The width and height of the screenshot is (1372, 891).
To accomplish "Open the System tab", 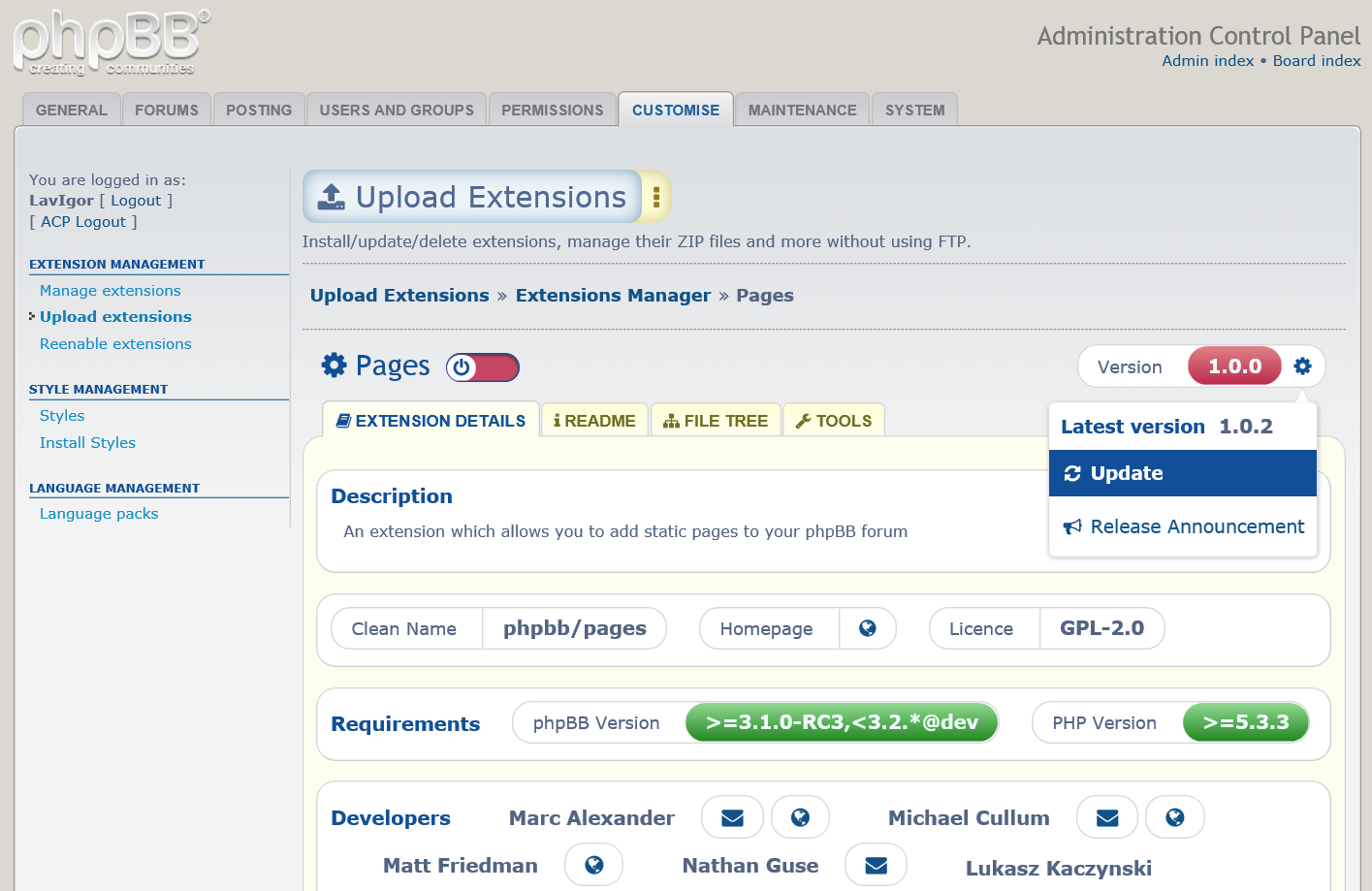I will point(915,110).
